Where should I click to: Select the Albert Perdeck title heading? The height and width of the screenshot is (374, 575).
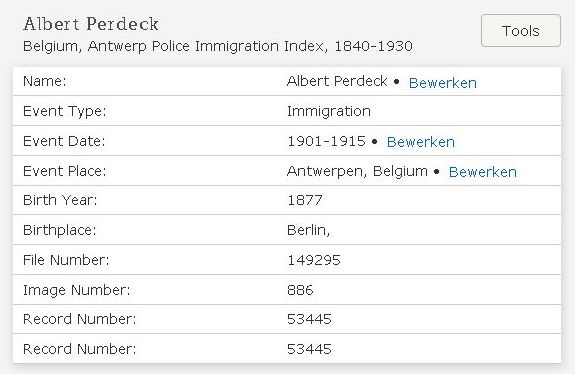91,24
